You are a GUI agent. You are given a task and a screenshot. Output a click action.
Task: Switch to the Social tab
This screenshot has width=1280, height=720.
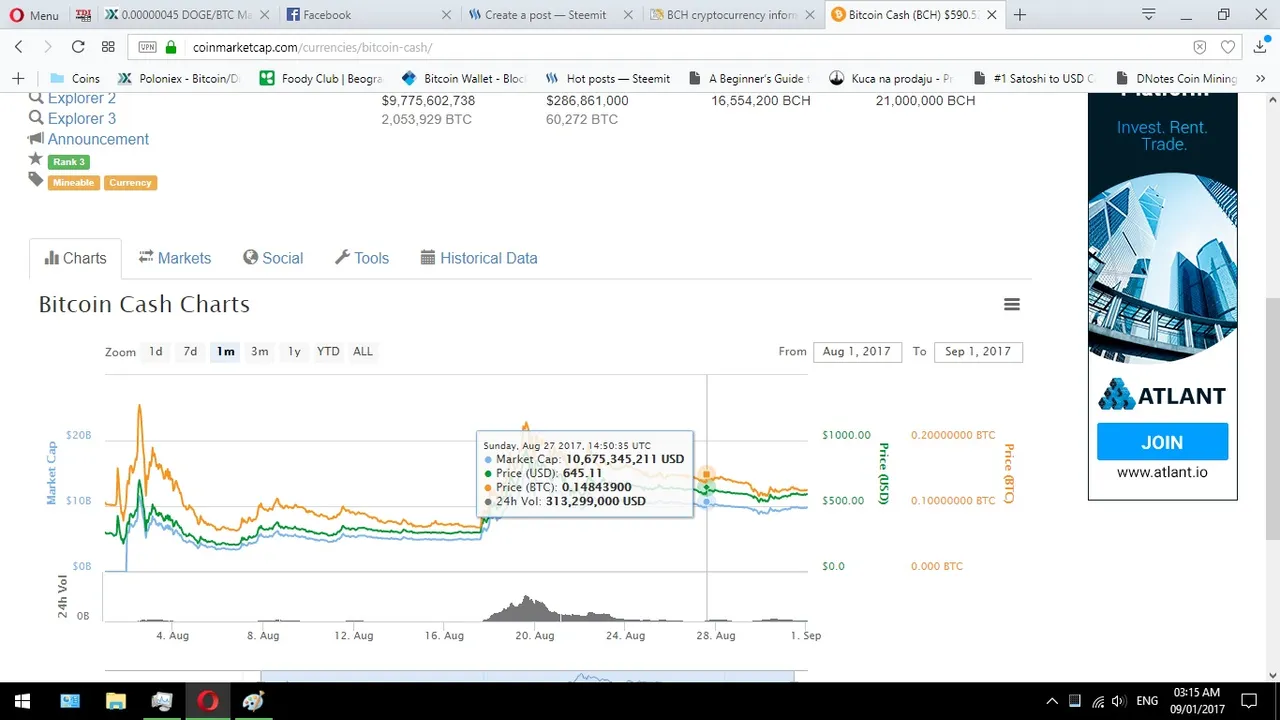[273, 258]
